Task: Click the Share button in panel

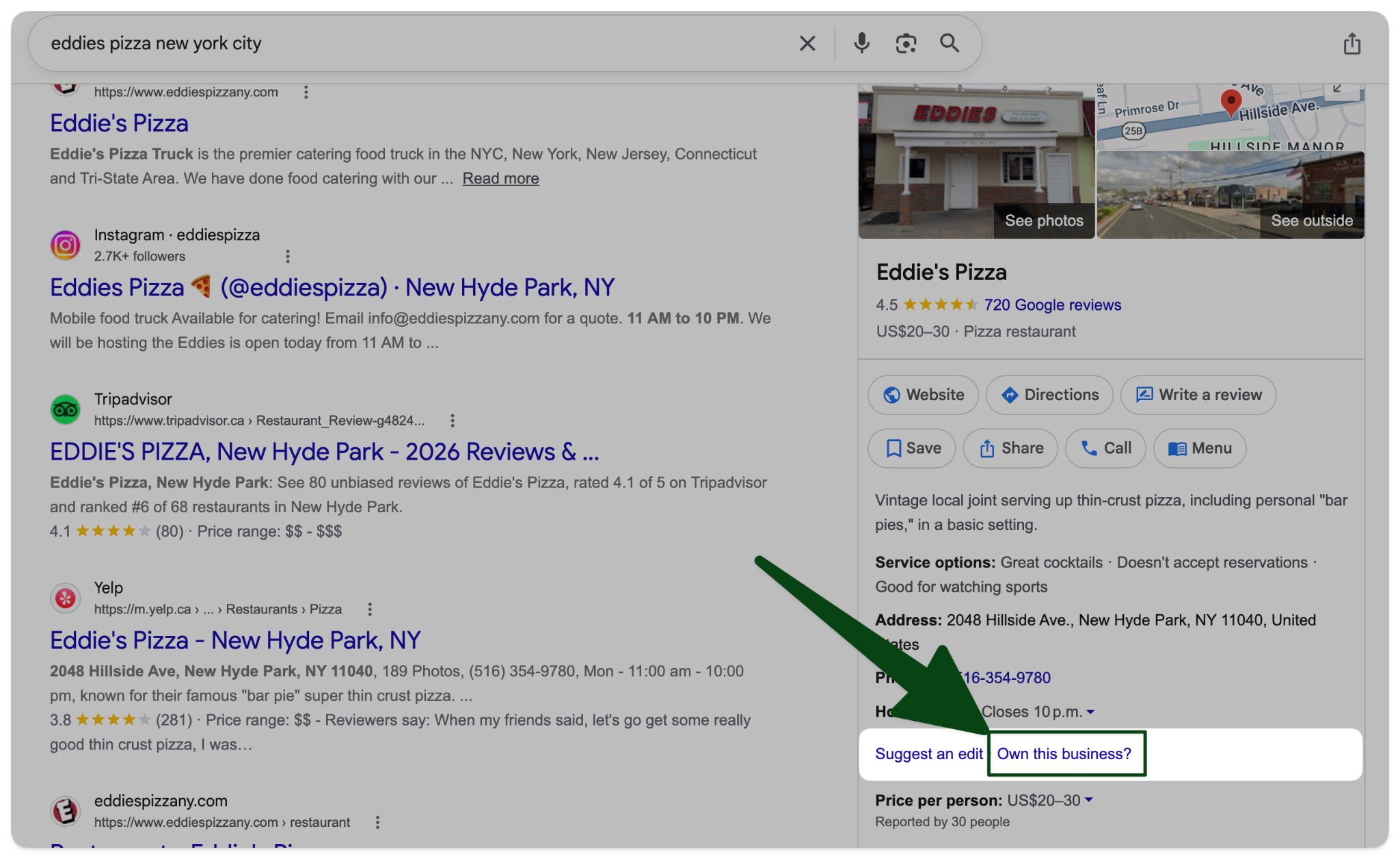Action: [x=1010, y=448]
